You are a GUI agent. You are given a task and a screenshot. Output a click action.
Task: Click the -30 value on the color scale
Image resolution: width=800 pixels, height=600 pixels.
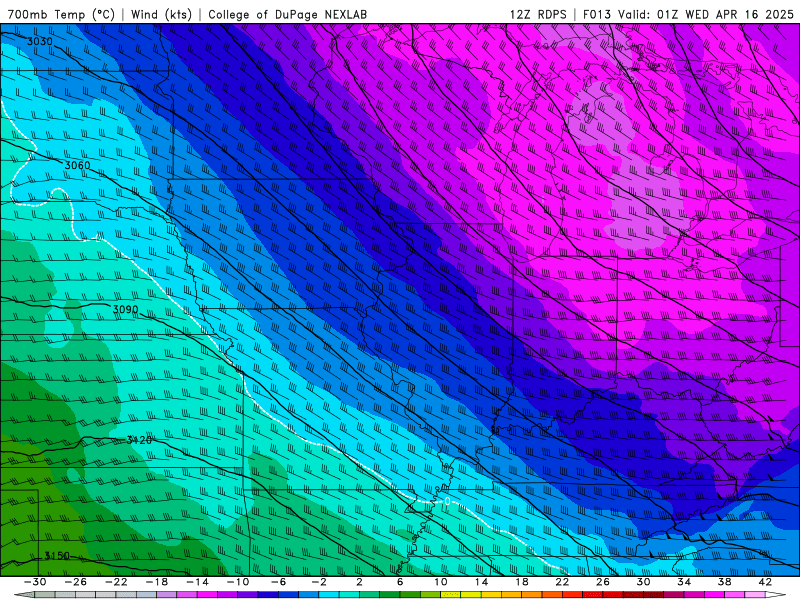pos(35,582)
